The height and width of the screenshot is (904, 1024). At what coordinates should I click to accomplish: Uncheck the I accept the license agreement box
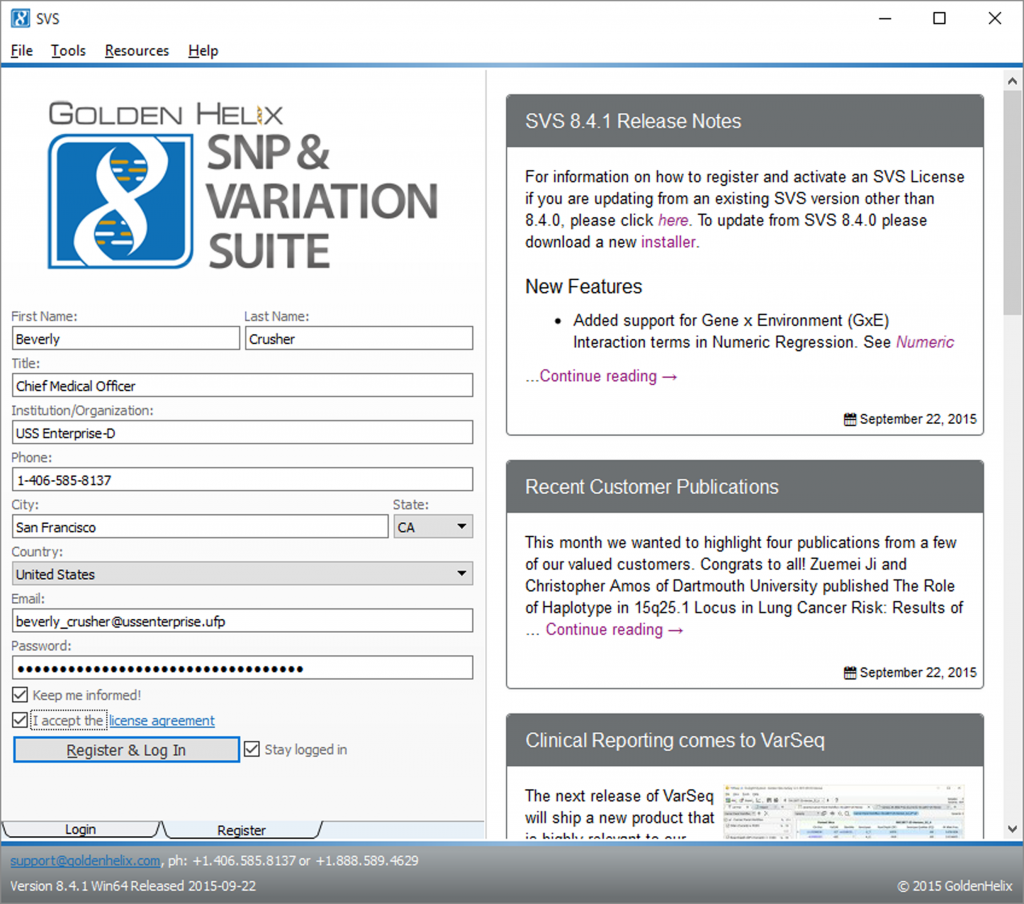click(18, 720)
